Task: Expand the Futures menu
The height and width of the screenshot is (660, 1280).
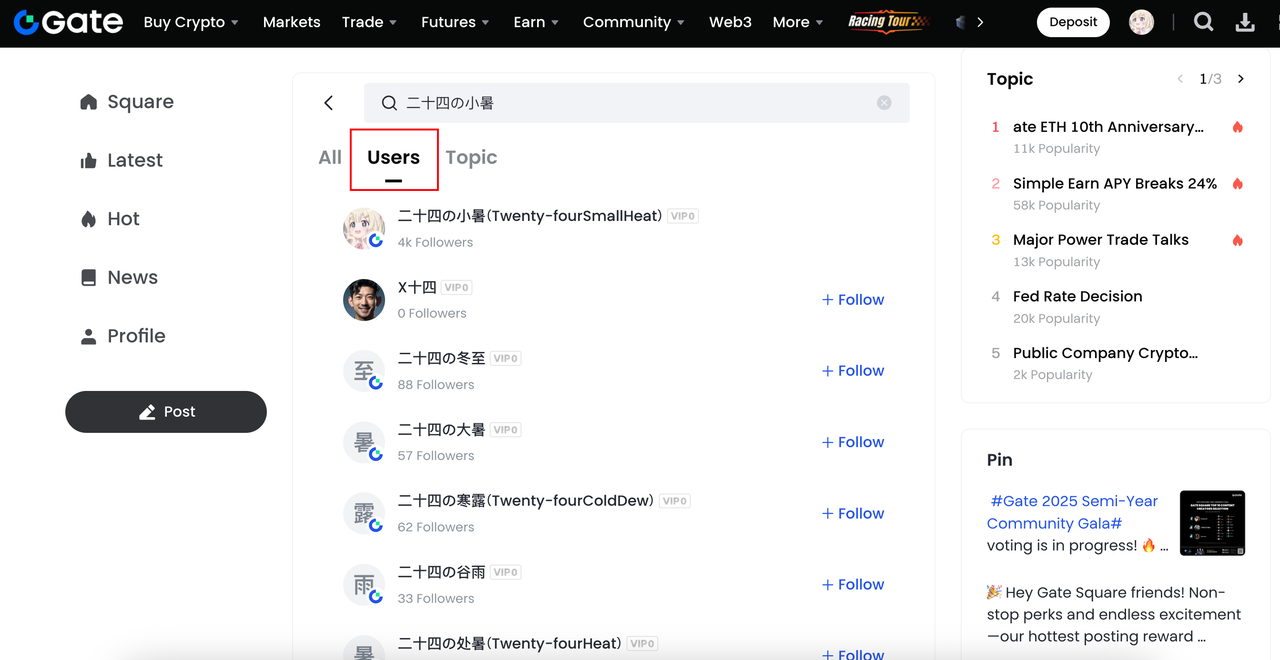Action: (x=455, y=22)
